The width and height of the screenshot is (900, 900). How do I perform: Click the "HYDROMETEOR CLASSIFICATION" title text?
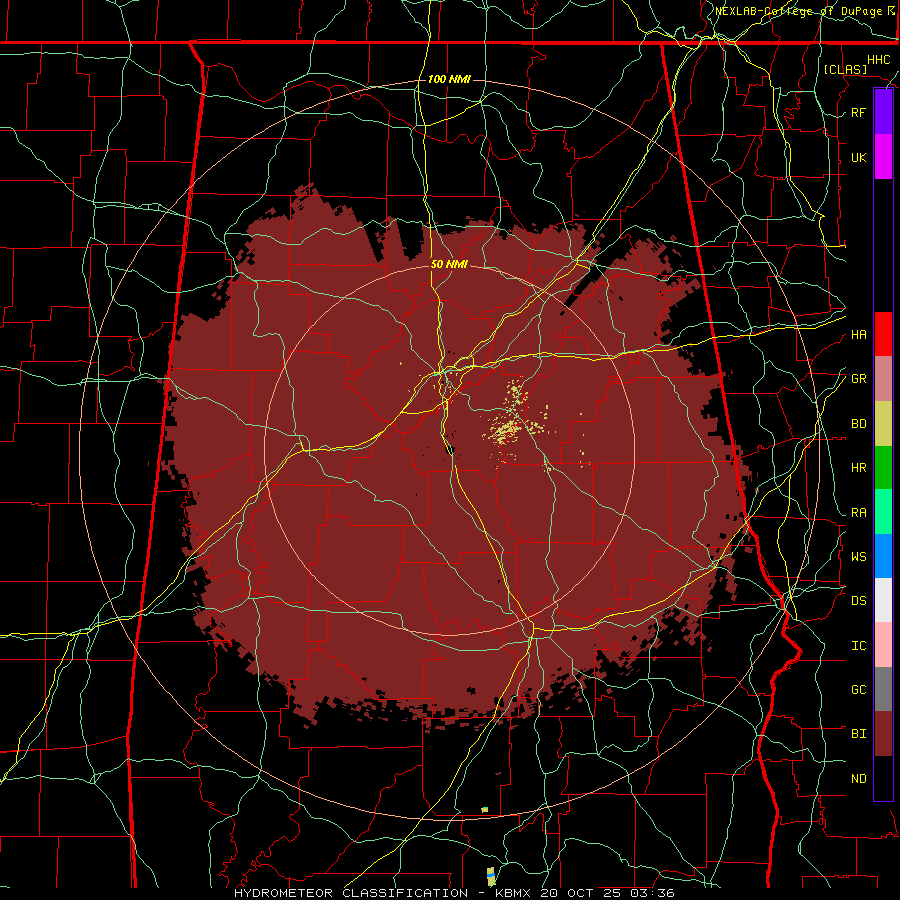[x=351, y=893]
